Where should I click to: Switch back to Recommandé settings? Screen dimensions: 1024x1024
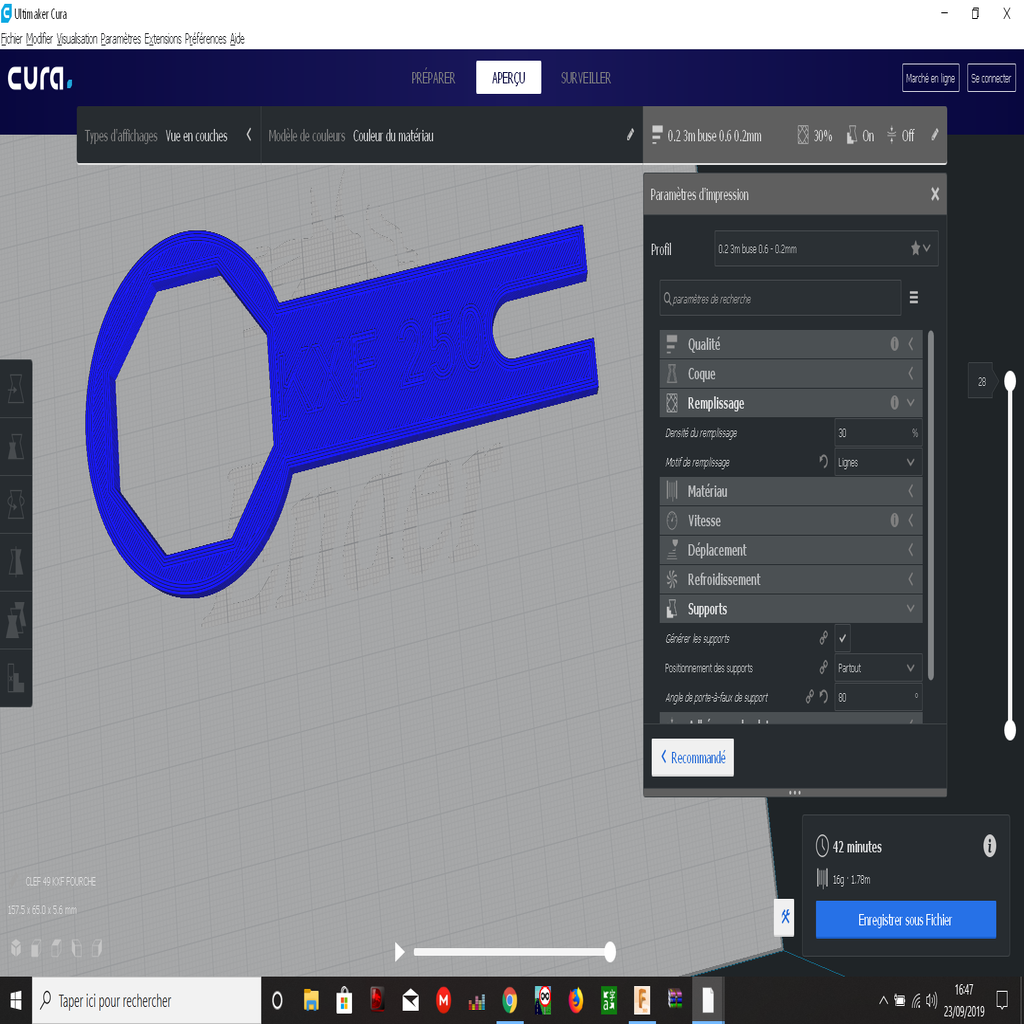(692, 757)
